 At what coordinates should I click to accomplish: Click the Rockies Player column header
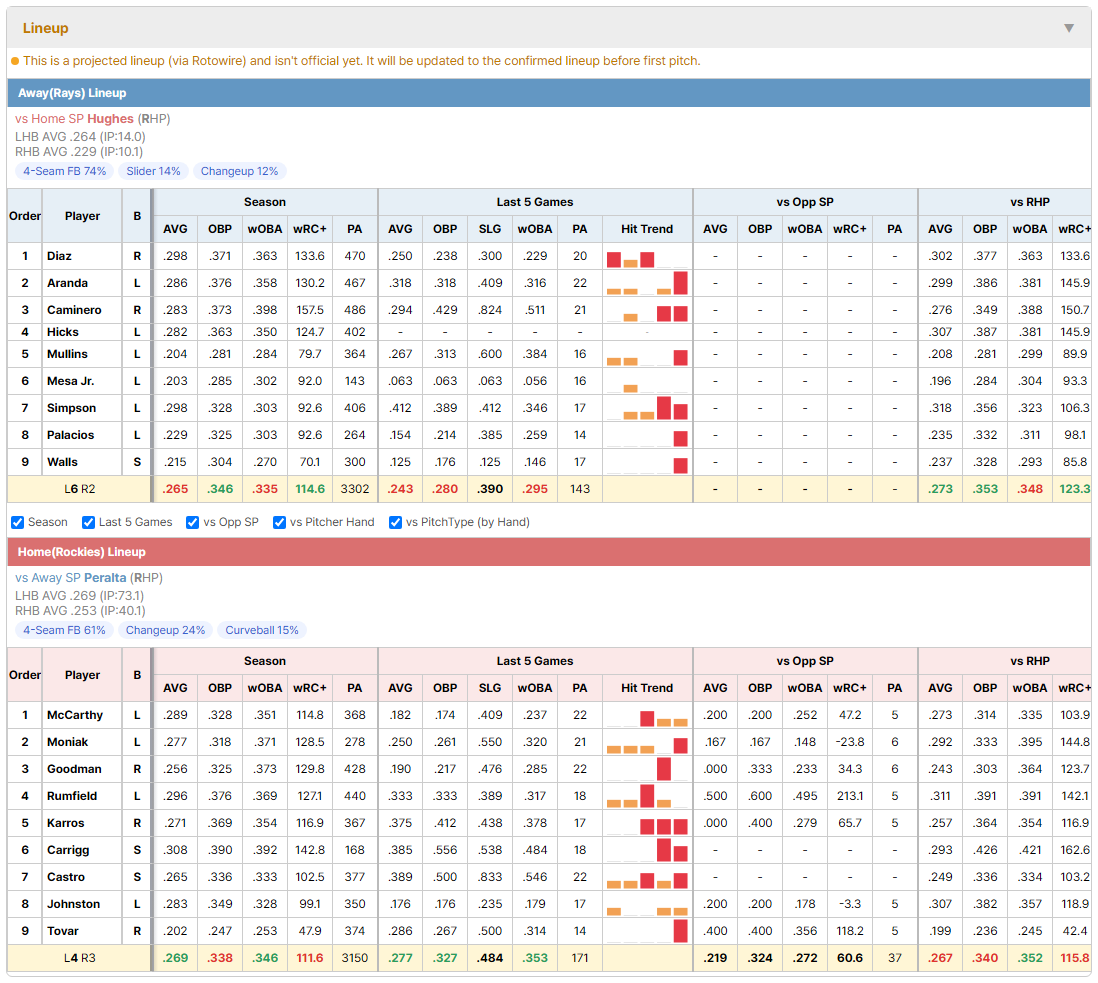pos(83,676)
